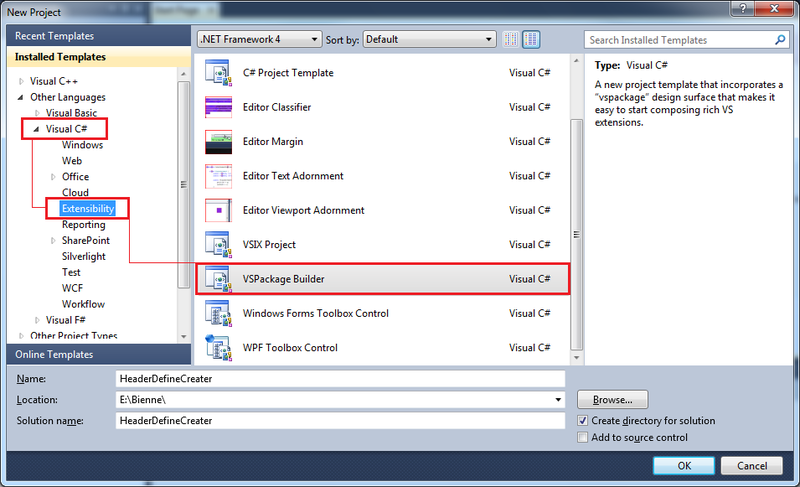This screenshot has height=487, width=800.
Task: Open the .NET Framework 4 dropdown
Action: (260, 39)
